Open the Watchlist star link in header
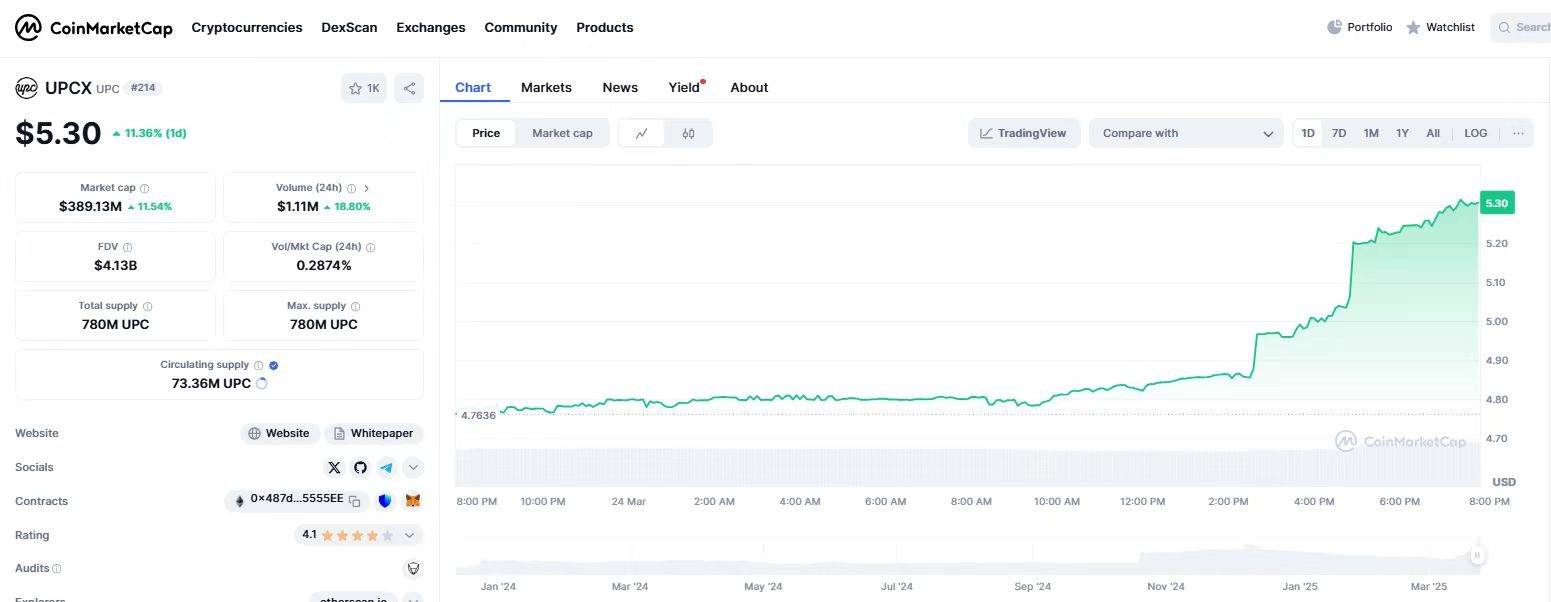The height and width of the screenshot is (602, 1551). click(x=1440, y=27)
